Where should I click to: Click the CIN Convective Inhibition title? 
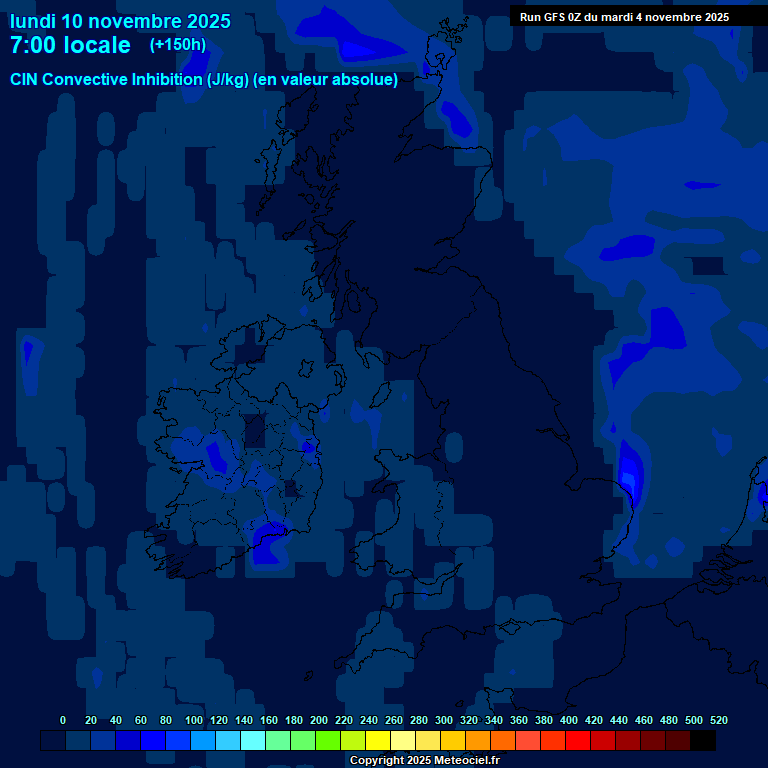[x=204, y=80]
